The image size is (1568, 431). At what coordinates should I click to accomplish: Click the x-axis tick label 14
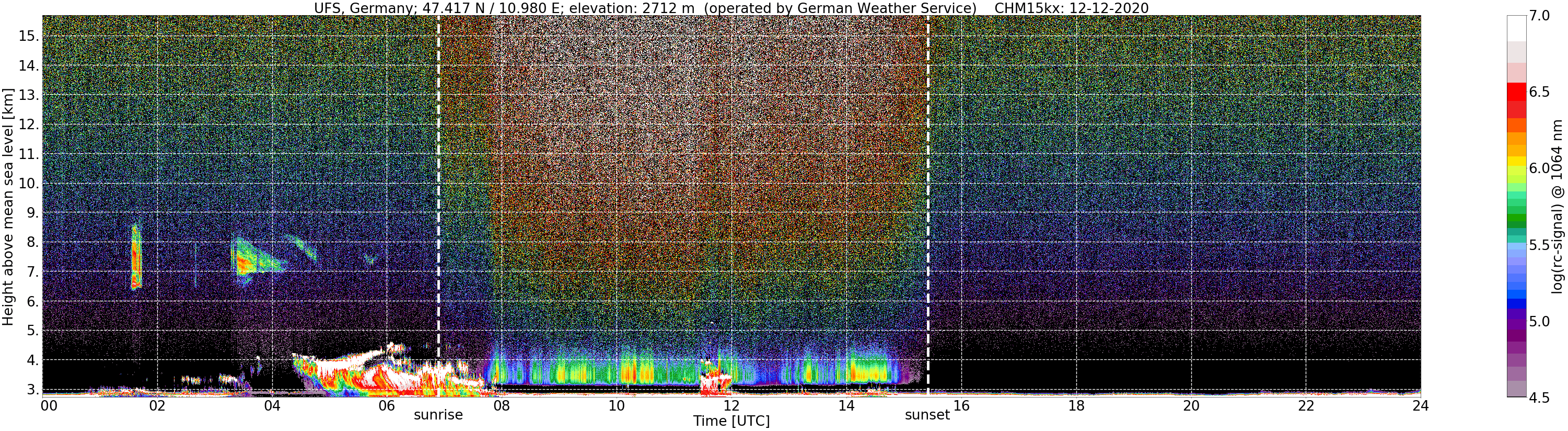[x=846, y=405]
